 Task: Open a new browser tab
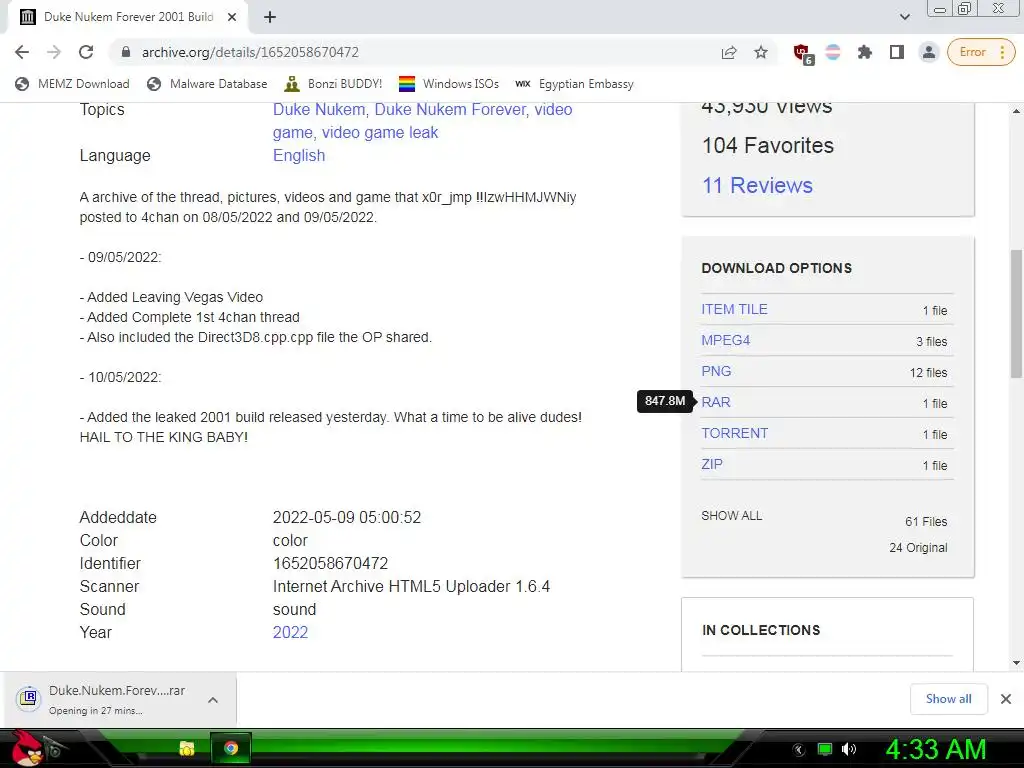(270, 17)
